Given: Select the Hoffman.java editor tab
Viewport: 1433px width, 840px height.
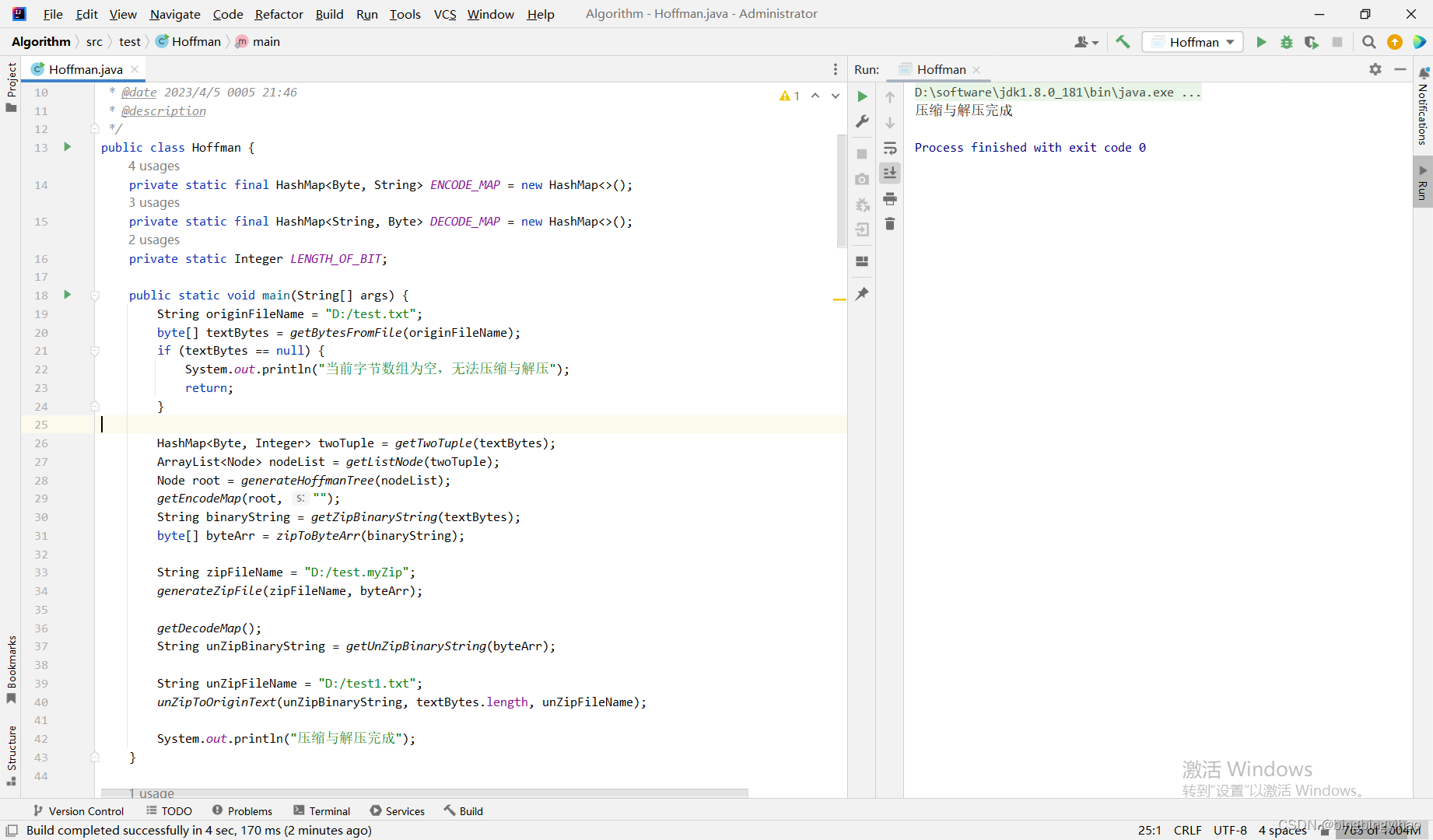Looking at the screenshot, I should 86,69.
